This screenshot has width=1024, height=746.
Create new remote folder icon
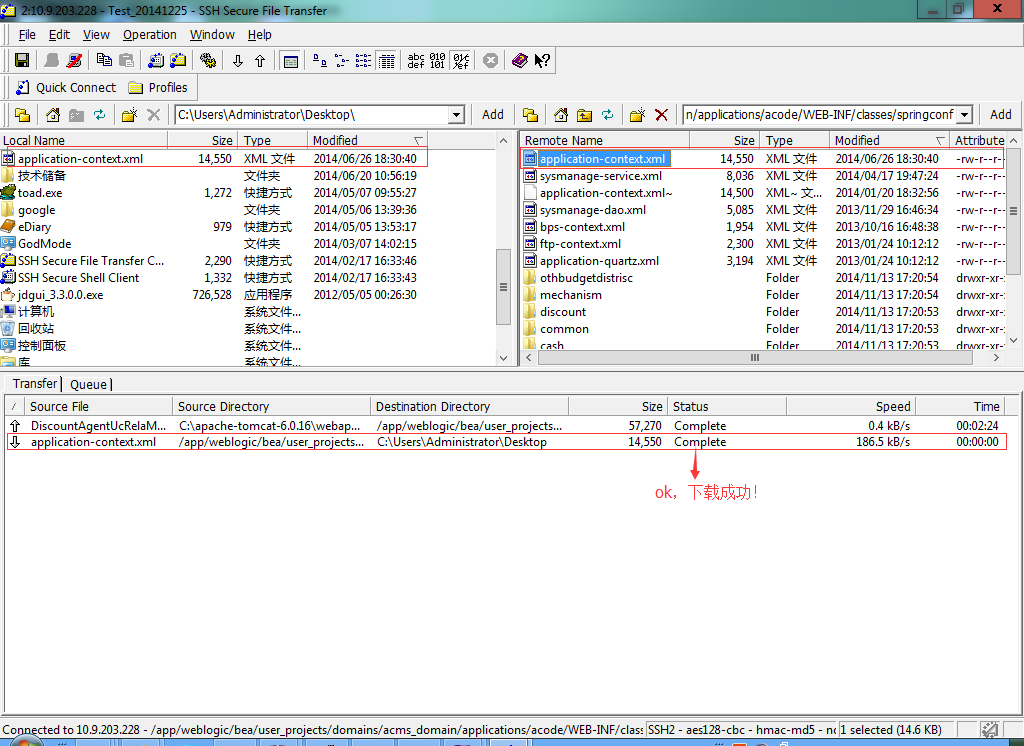click(x=637, y=115)
